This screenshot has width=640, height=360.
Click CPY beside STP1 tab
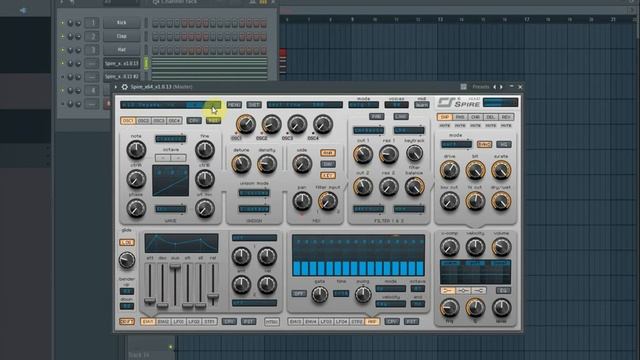pyautogui.click(x=229, y=322)
